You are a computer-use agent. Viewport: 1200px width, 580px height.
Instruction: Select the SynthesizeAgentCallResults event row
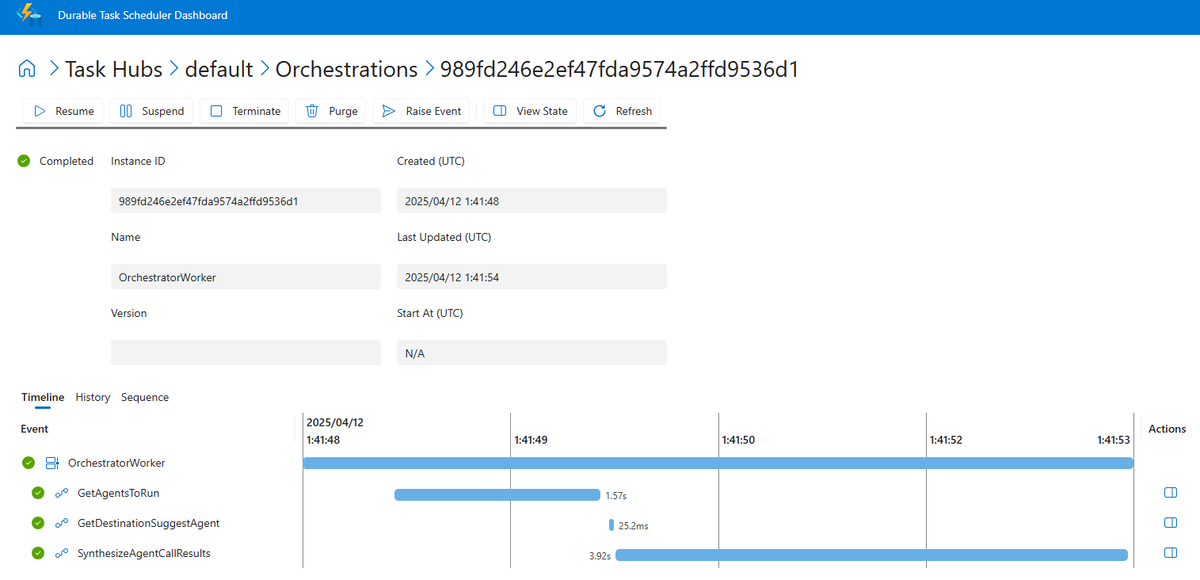tap(144, 553)
